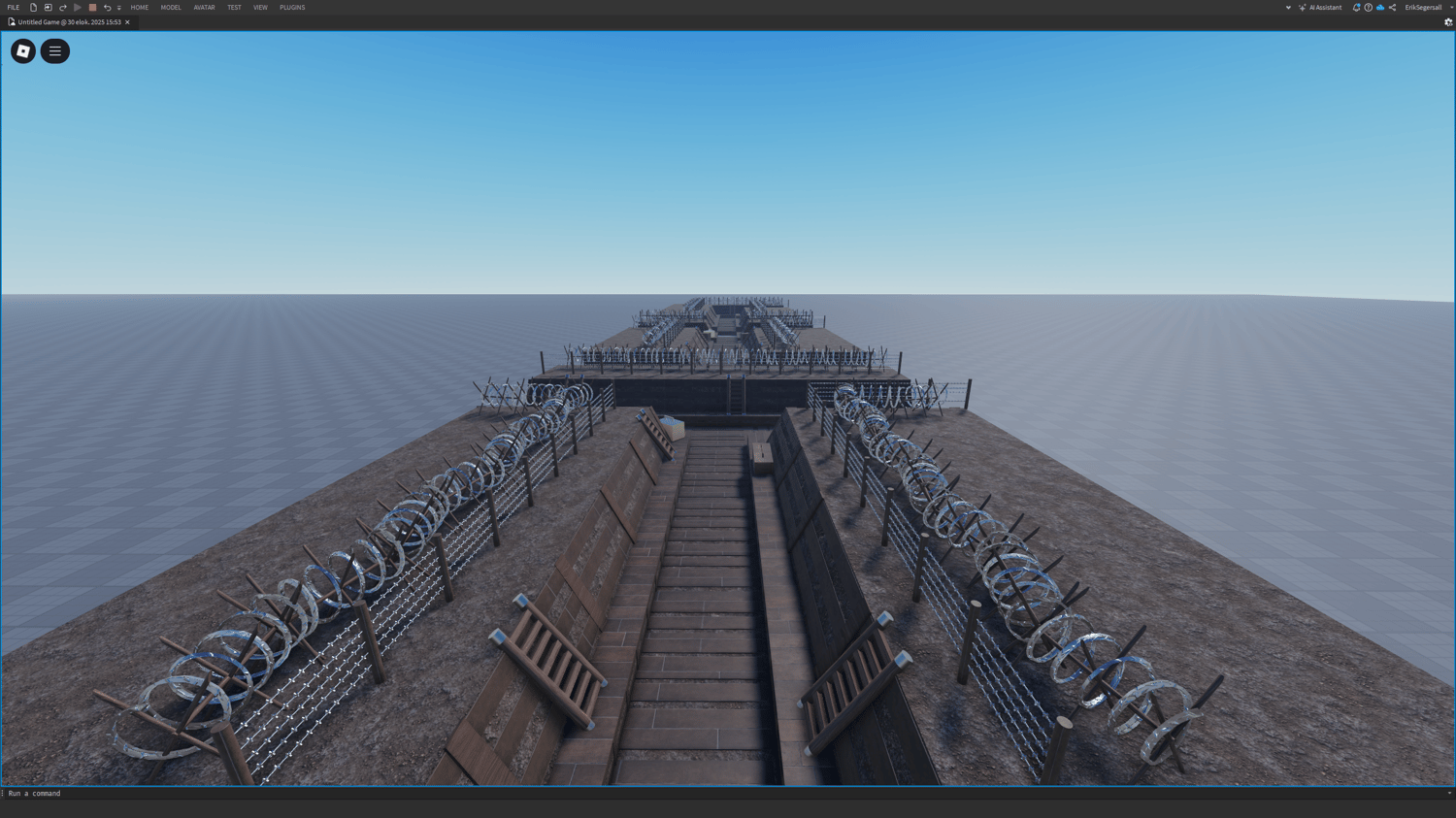
Task: Open the AVATAR ribbon tab
Action: point(204,8)
